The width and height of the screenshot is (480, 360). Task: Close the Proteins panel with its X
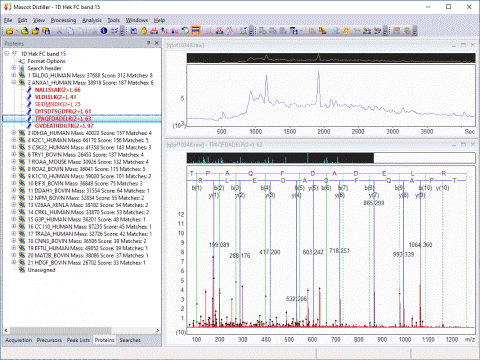(x=157, y=43)
